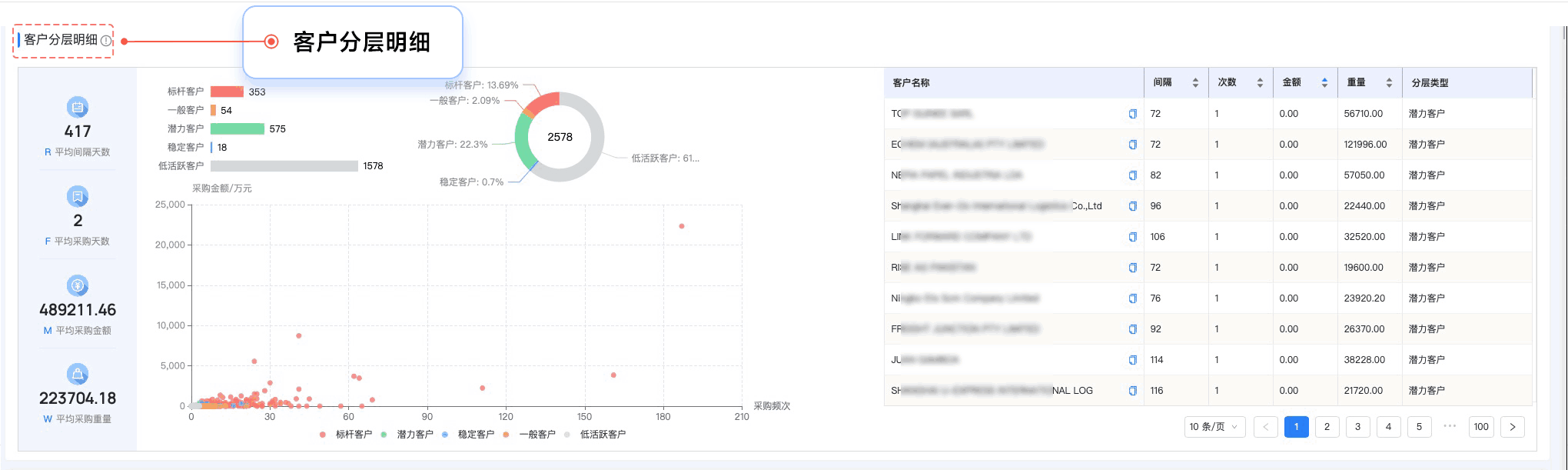
Task: Click the calendar icon above 平均间隔天数
Action: 78,108
